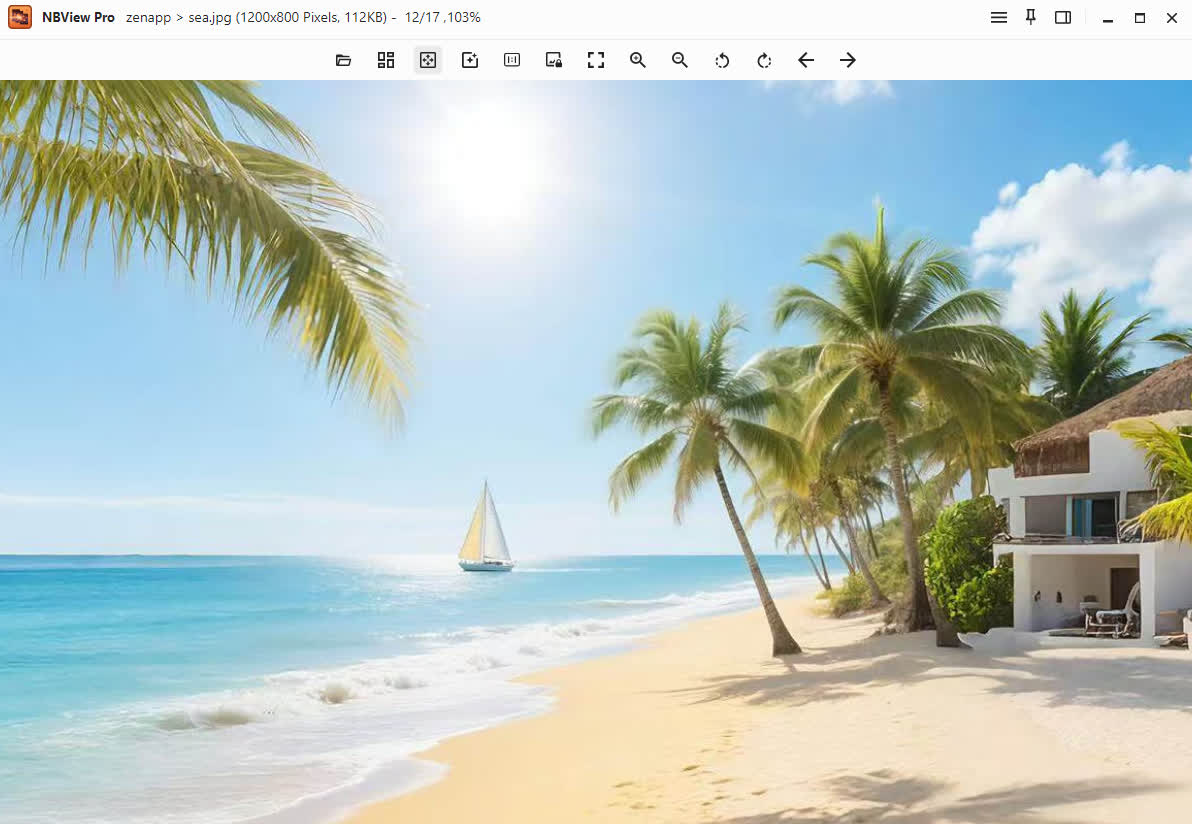Click the NBView Pro app logo
This screenshot has height=824, width=1192.
[x=20, y=17]
